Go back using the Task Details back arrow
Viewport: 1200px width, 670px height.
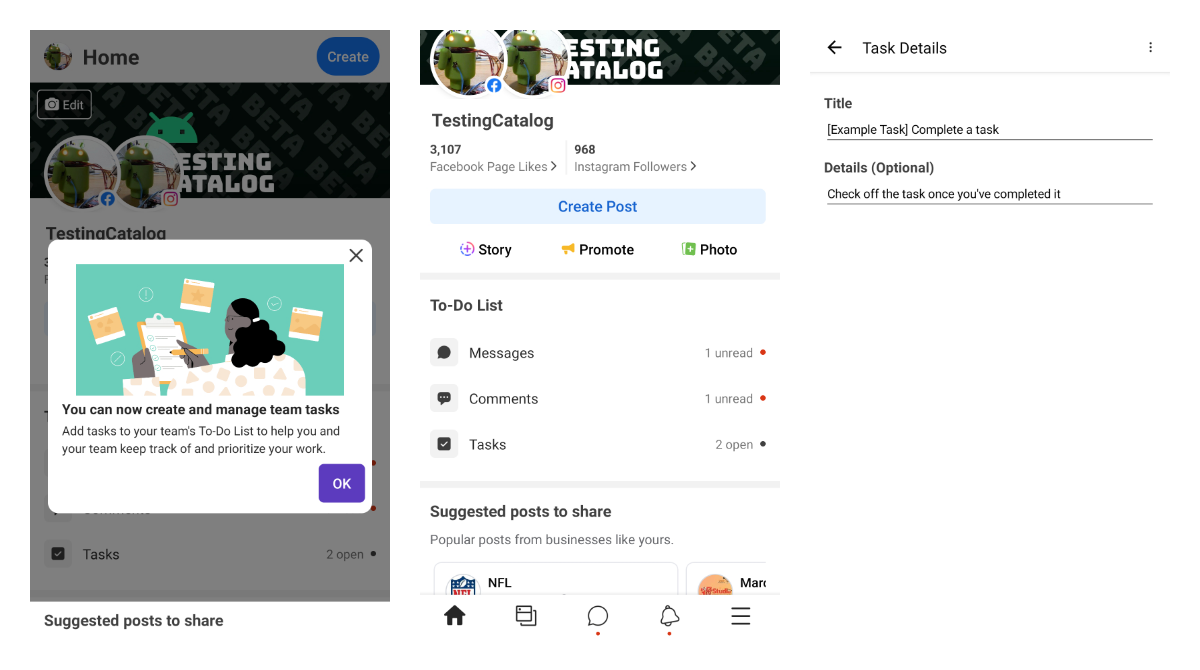[x=835, y=47]
